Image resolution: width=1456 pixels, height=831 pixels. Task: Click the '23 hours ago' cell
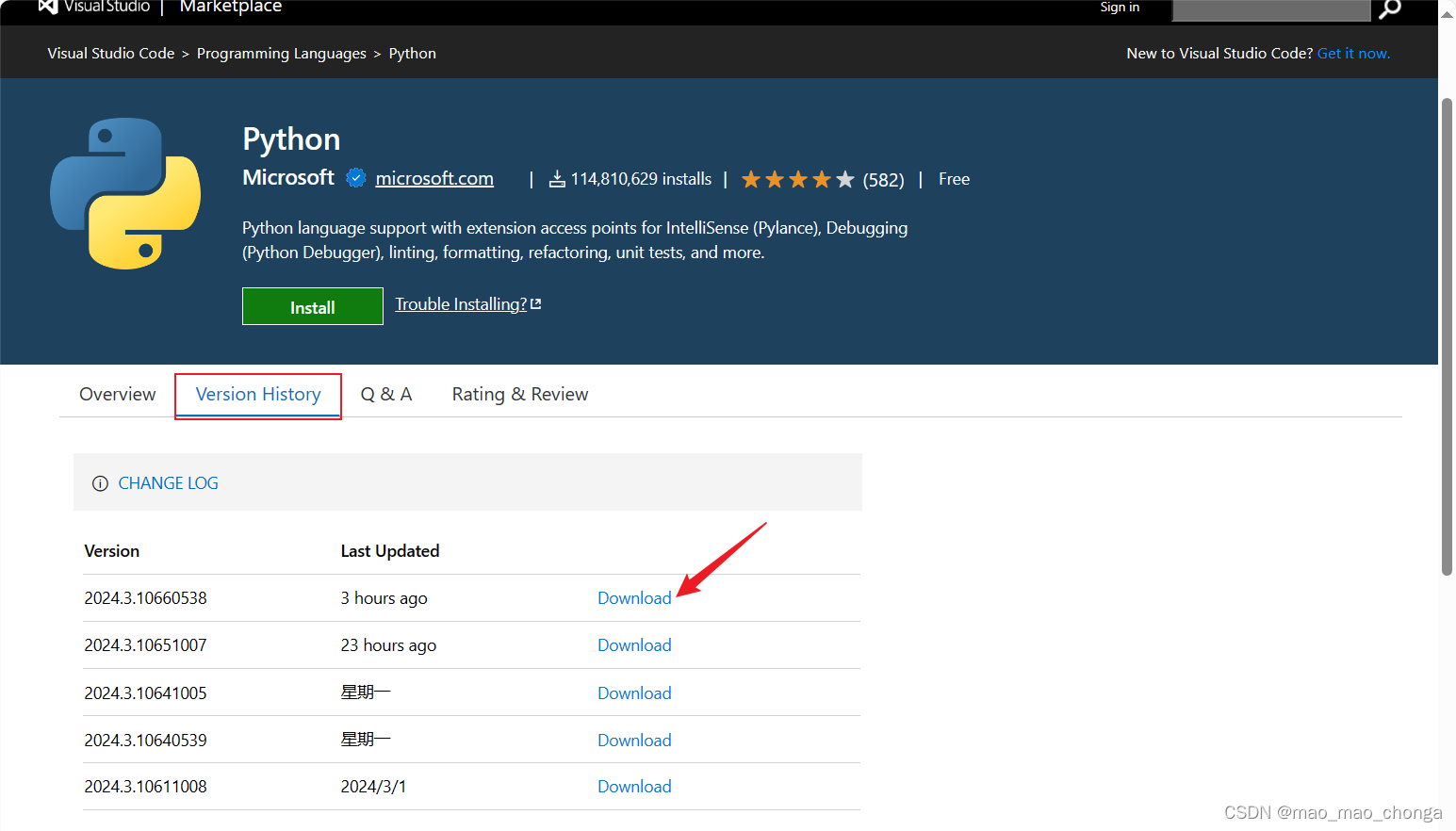click(x=388, y=645)
